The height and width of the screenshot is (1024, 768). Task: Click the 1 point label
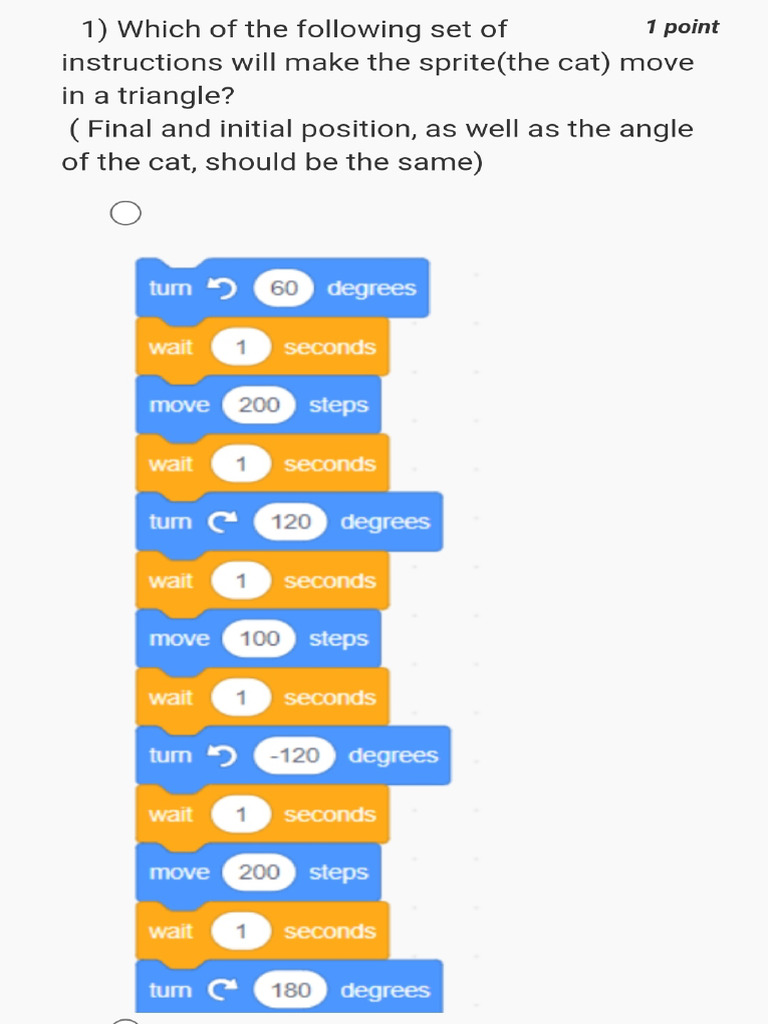[x=682, y=27]
